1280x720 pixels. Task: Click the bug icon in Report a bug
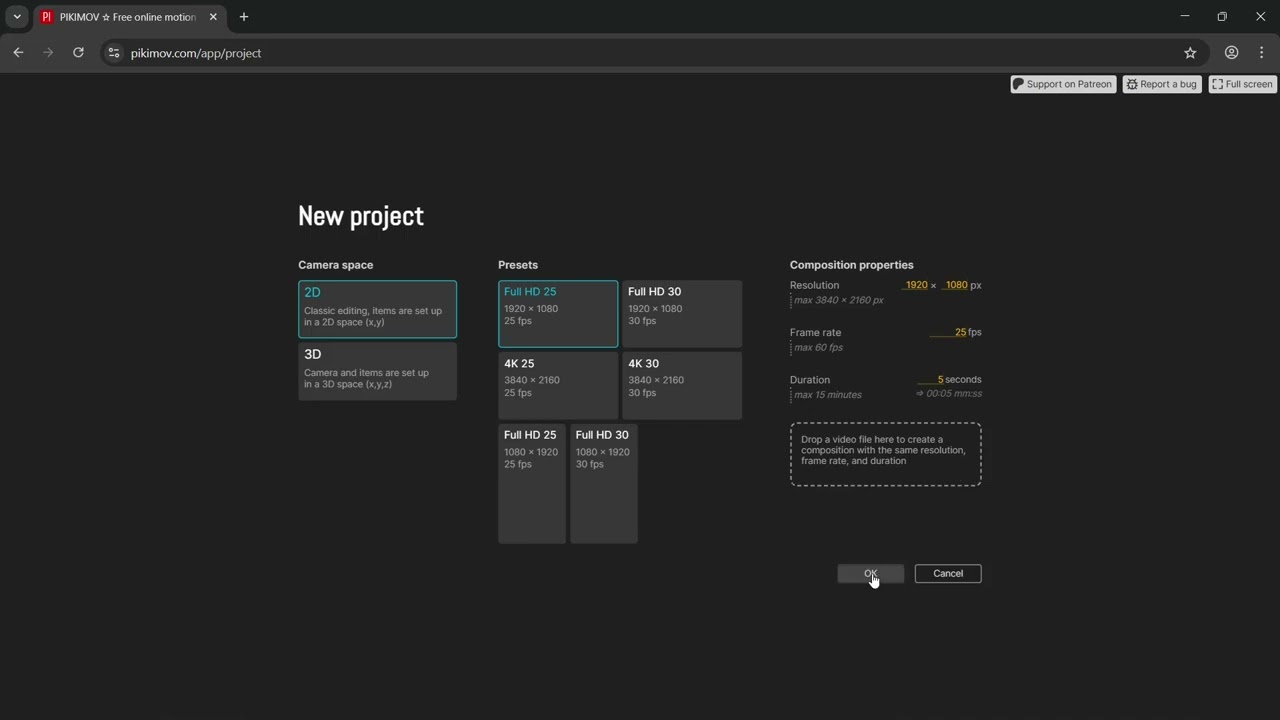pyautogui.click(x=1132, y=84)
